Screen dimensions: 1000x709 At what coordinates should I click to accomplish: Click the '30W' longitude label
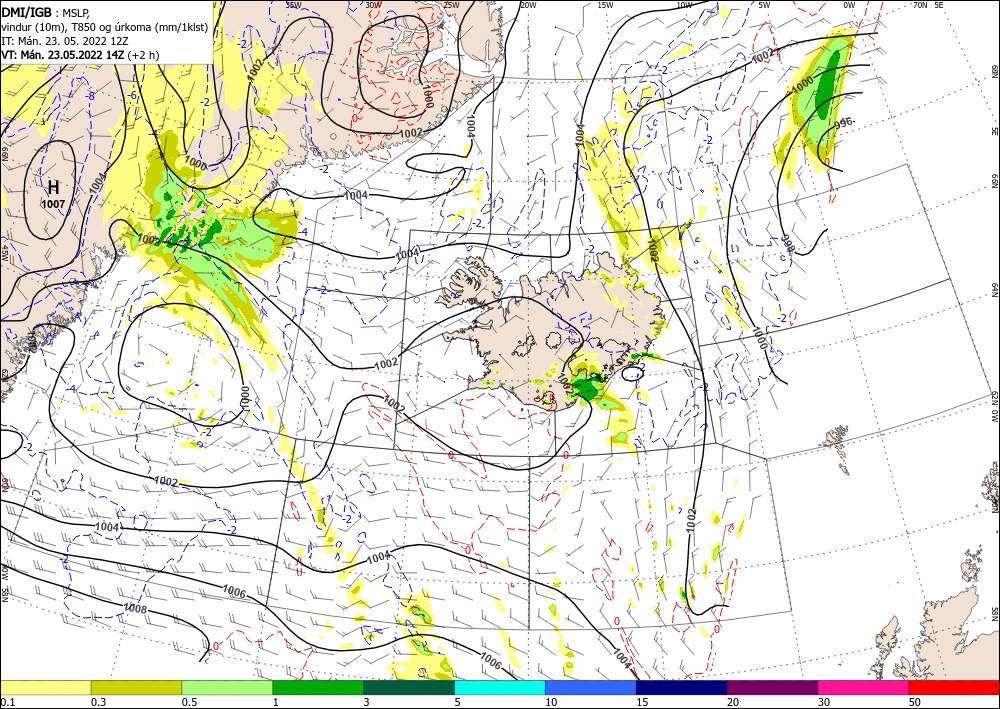tap(374, 5)
